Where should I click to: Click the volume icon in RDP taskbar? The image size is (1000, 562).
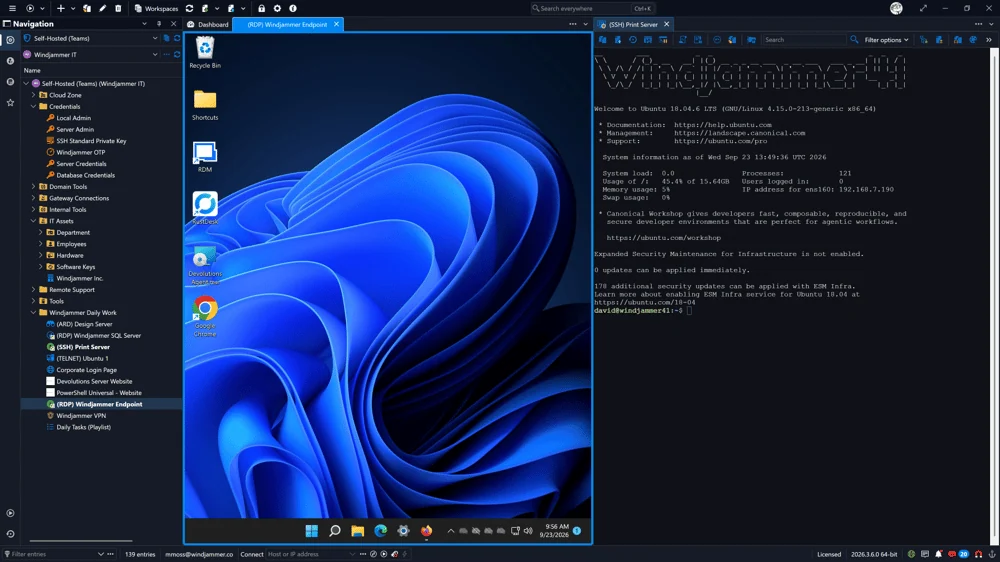pyautogui.click(x=528, y=531)
